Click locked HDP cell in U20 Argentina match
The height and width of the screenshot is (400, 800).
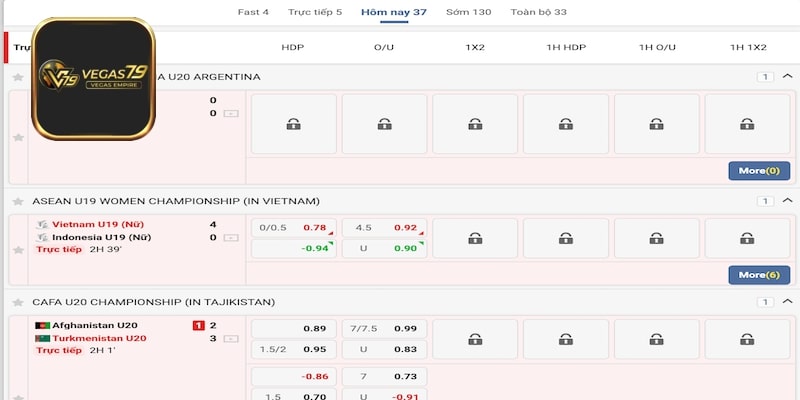[292, 124]
